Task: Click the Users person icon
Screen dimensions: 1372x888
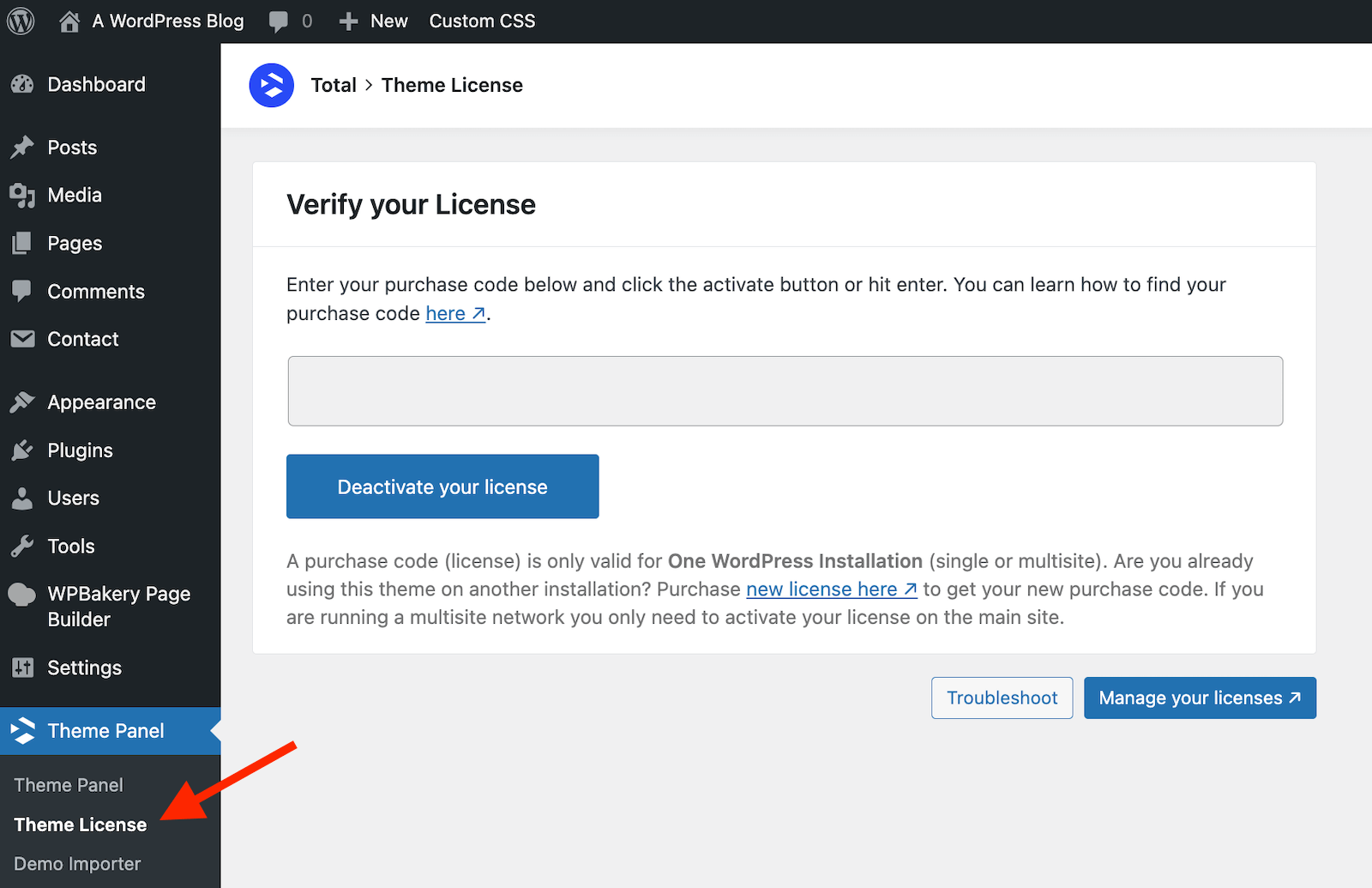Action: point(22,498)
